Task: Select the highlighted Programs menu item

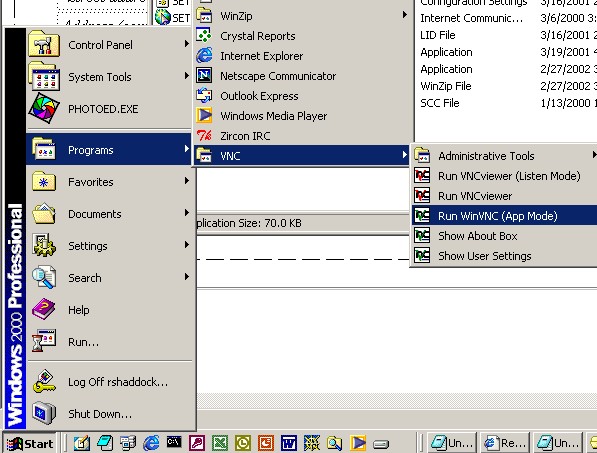Action: (x=109, y=149)
